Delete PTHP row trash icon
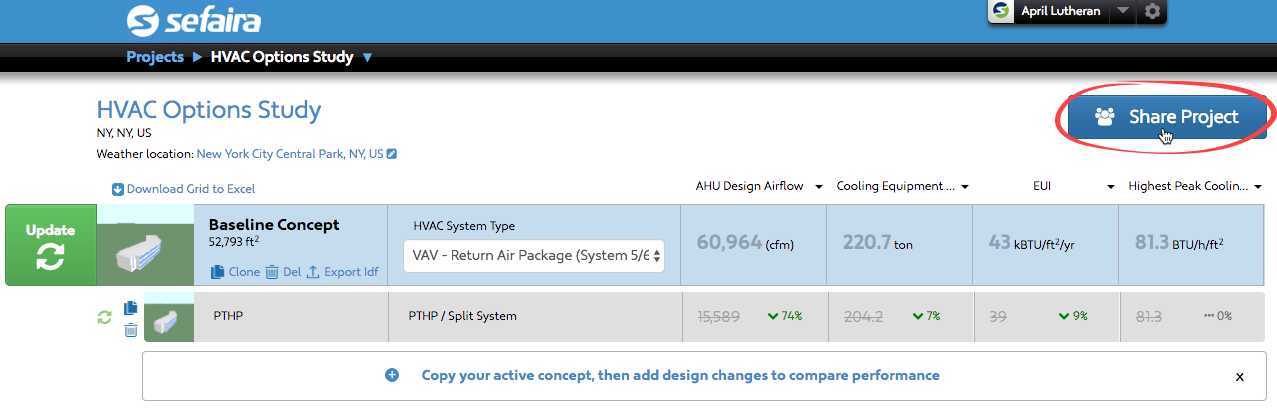Image resolution: width=1277 pixels, height=410 pixels. (x=130, y=330)
